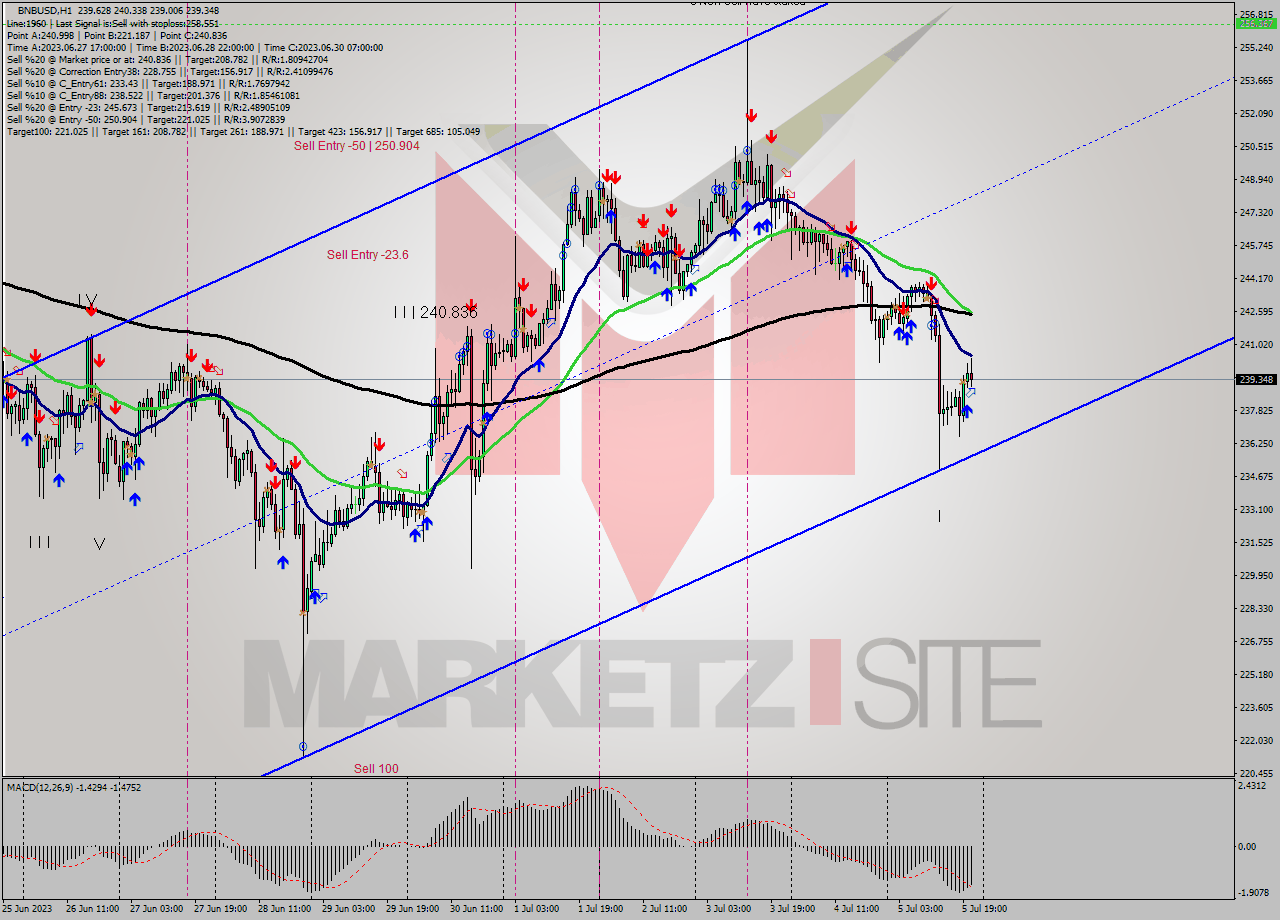The image size is (1280, 920).
Task: Select the '4 Jul 11:00' time axis label
Action: [x=858, y=909]
